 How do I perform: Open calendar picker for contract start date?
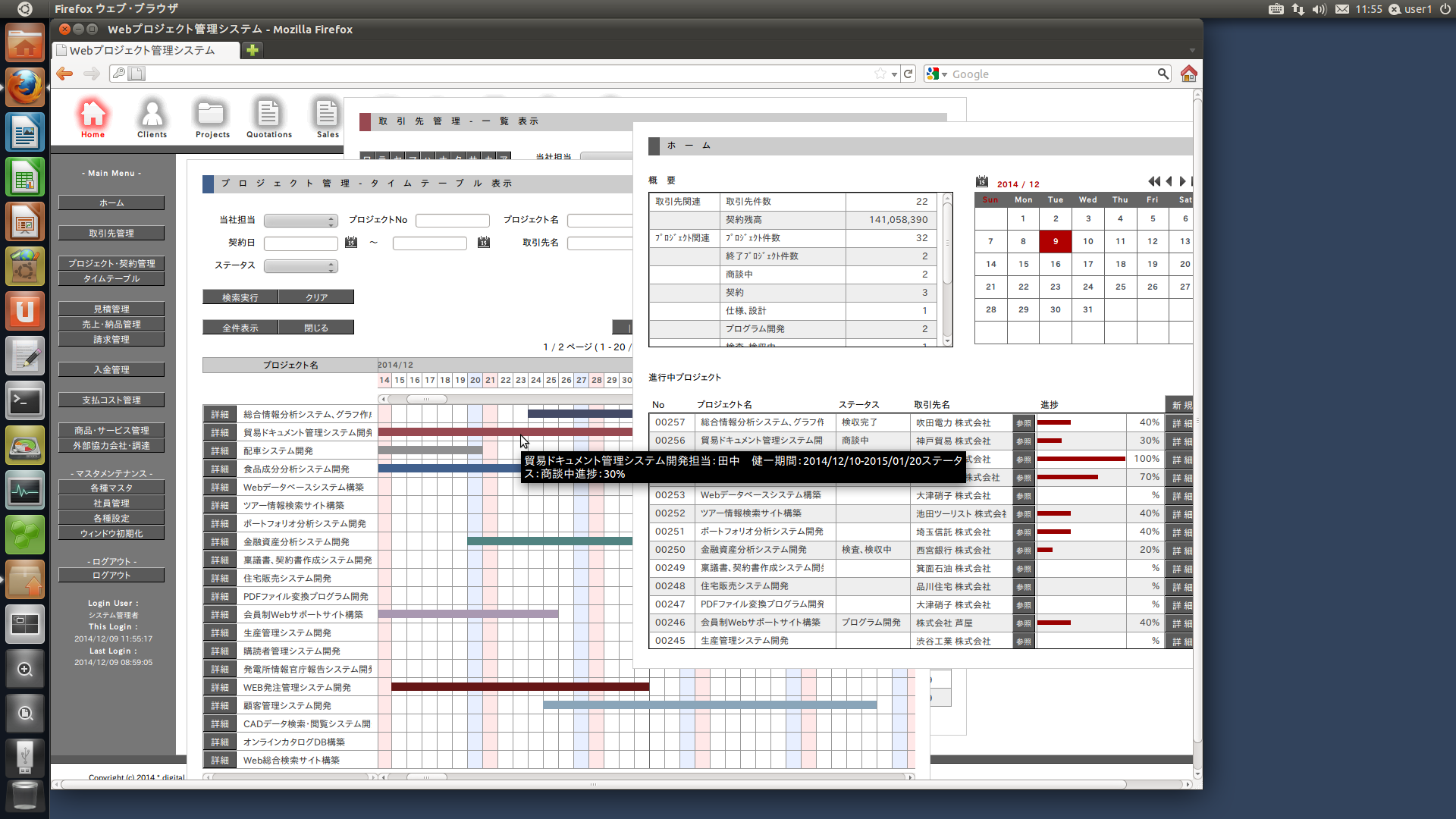tap(351, 243)
